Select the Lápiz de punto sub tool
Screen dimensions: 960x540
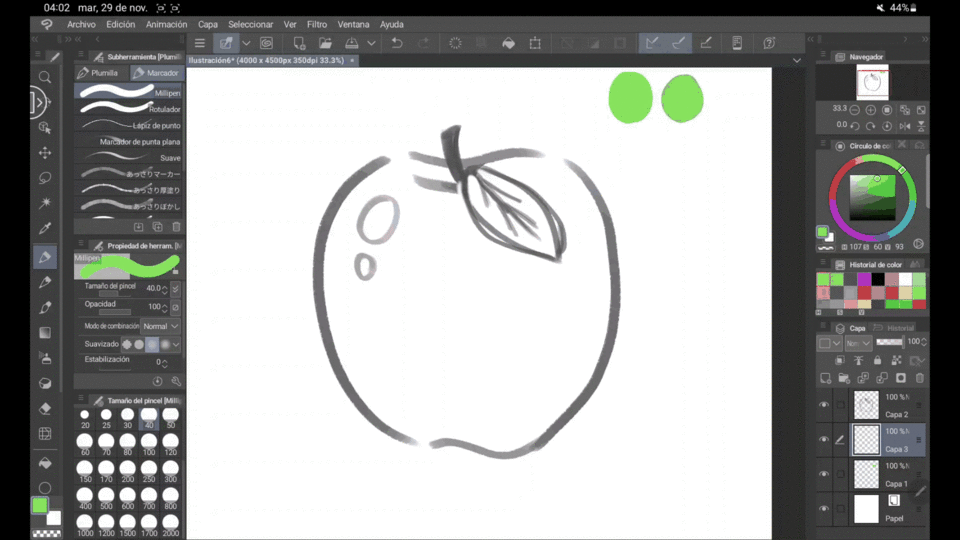click(x=129, y=125)
